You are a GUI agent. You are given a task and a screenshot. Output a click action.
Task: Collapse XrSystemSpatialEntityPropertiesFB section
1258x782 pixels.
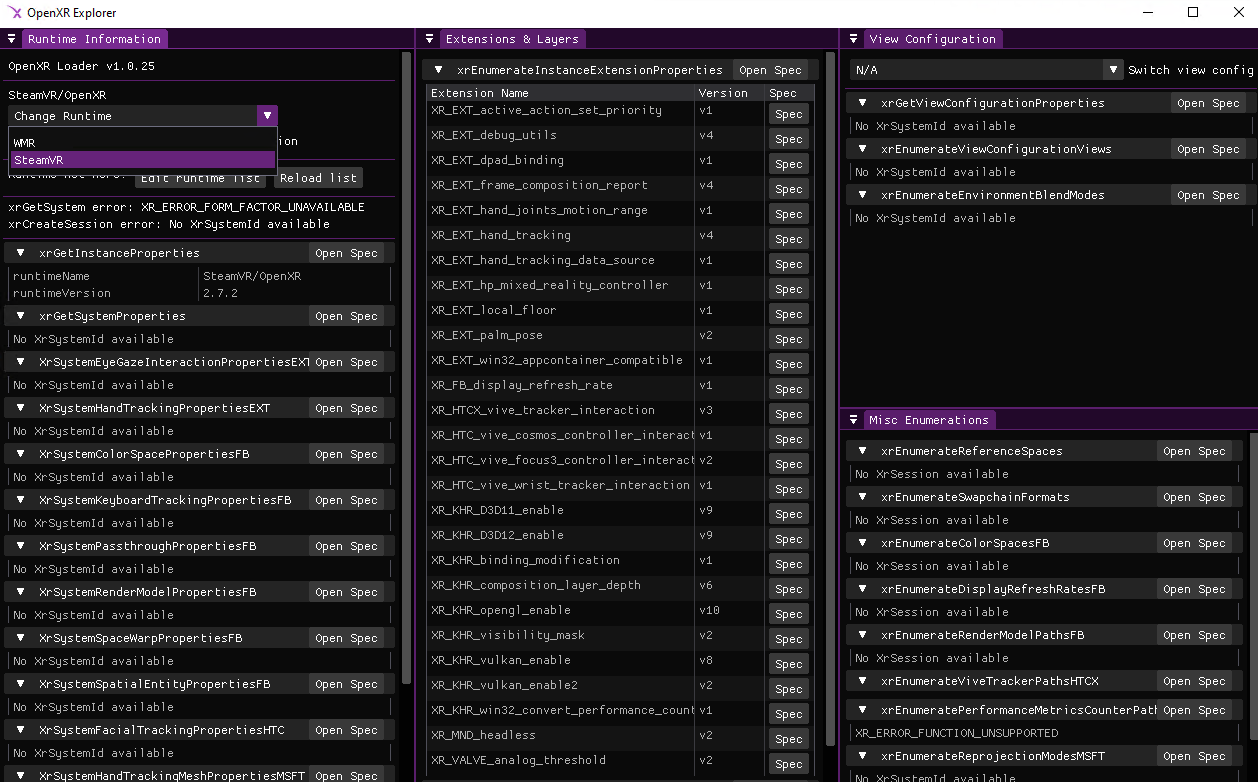(x=20, y=684)
